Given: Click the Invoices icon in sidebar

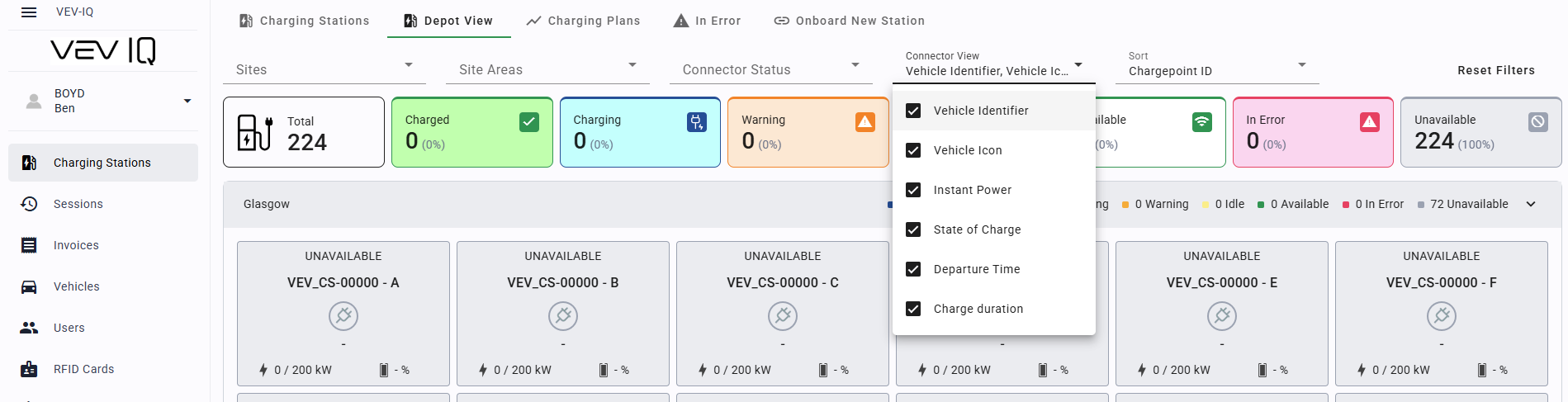Looking at the screenshot, I should point(29,245).
